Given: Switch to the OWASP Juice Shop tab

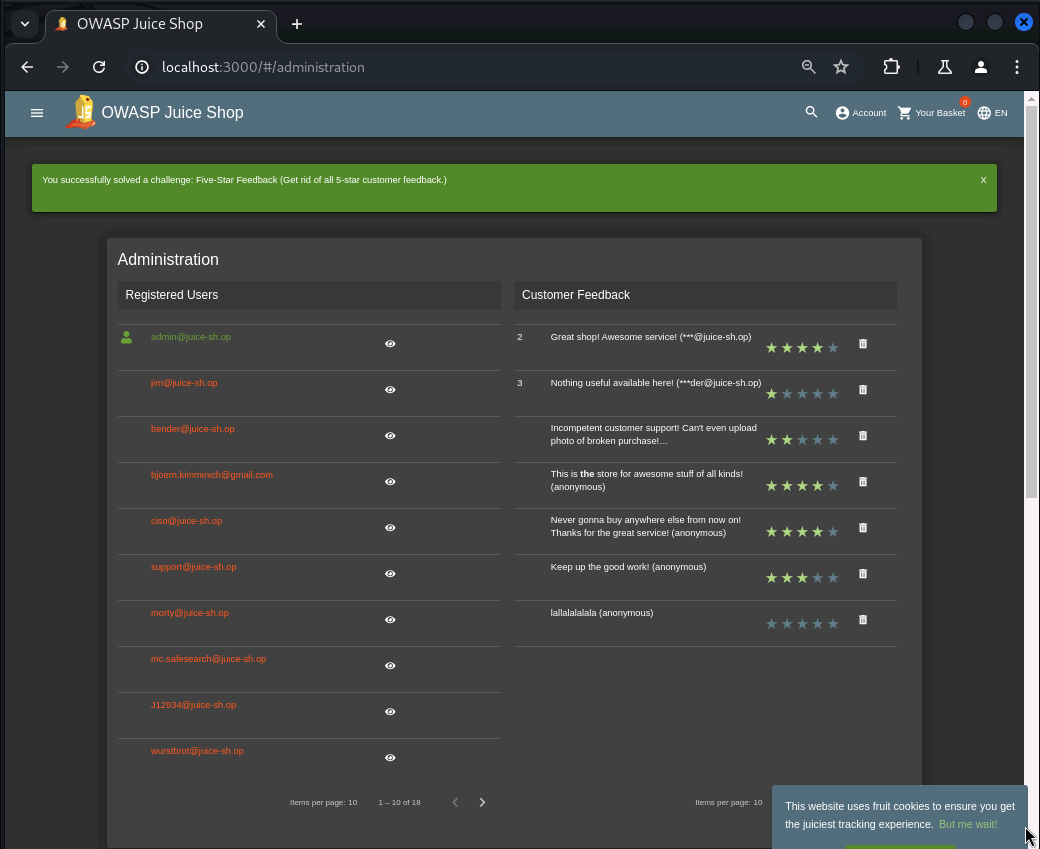Looking at the screenshot, I should [x=161, y=25].
